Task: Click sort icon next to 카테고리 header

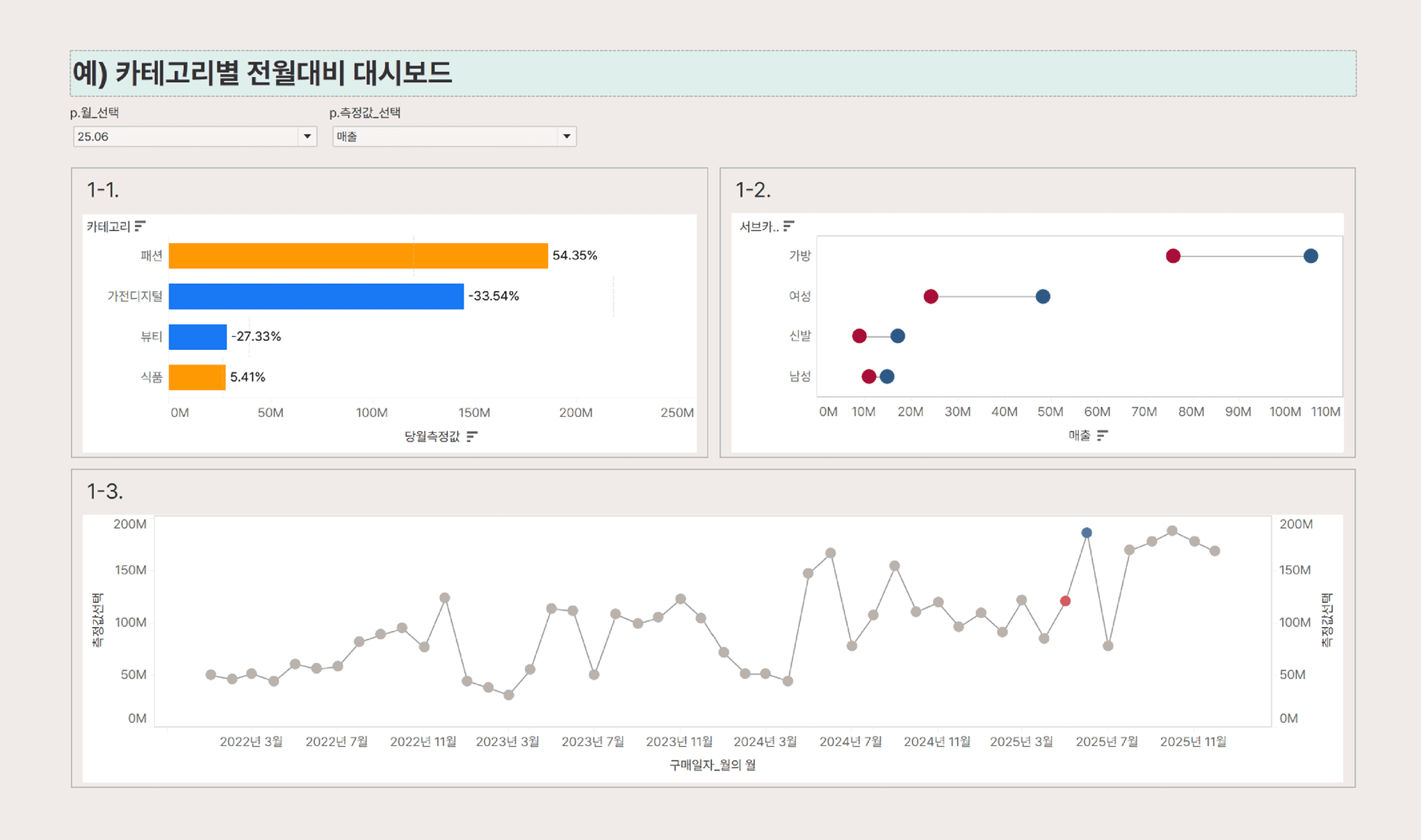Action: pos(140,226)
